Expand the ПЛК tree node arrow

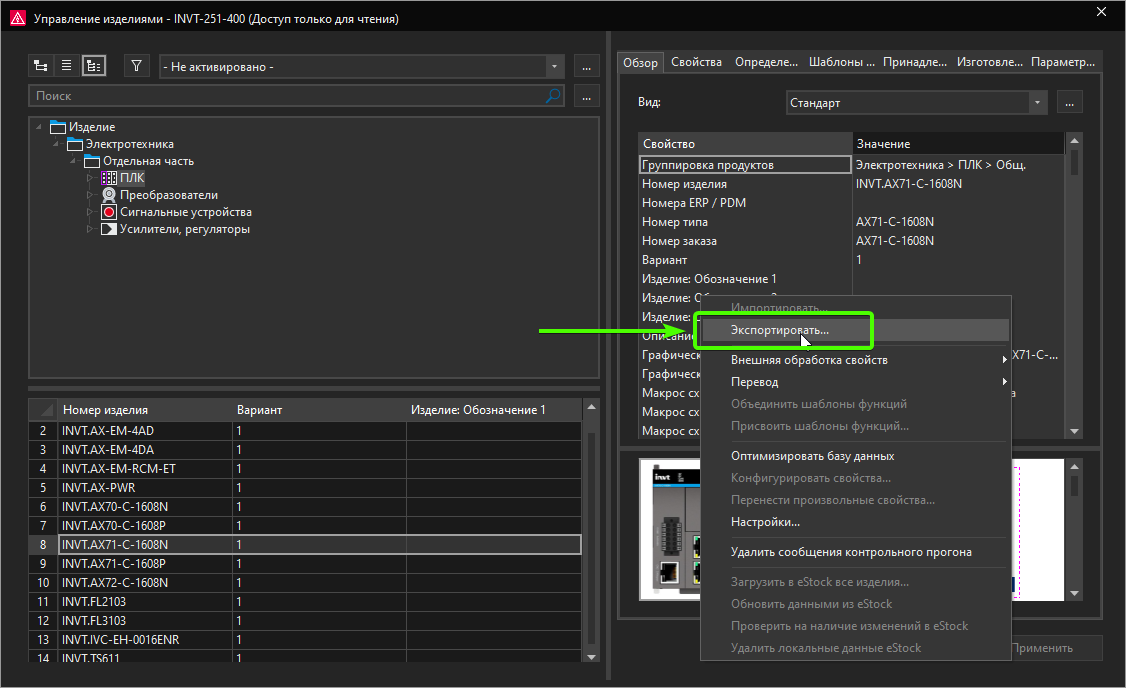coord(90,178)
